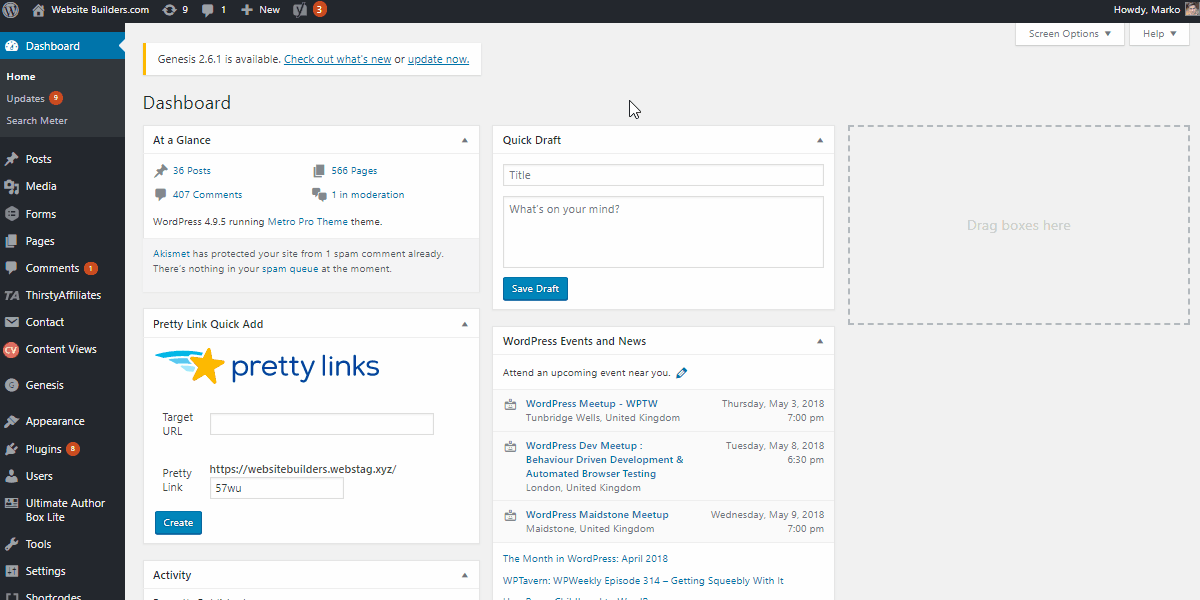This screenshot has height=600, width=1200.
Task: Click the Plugins plug icon in sidebar
Action: (11, 449)
